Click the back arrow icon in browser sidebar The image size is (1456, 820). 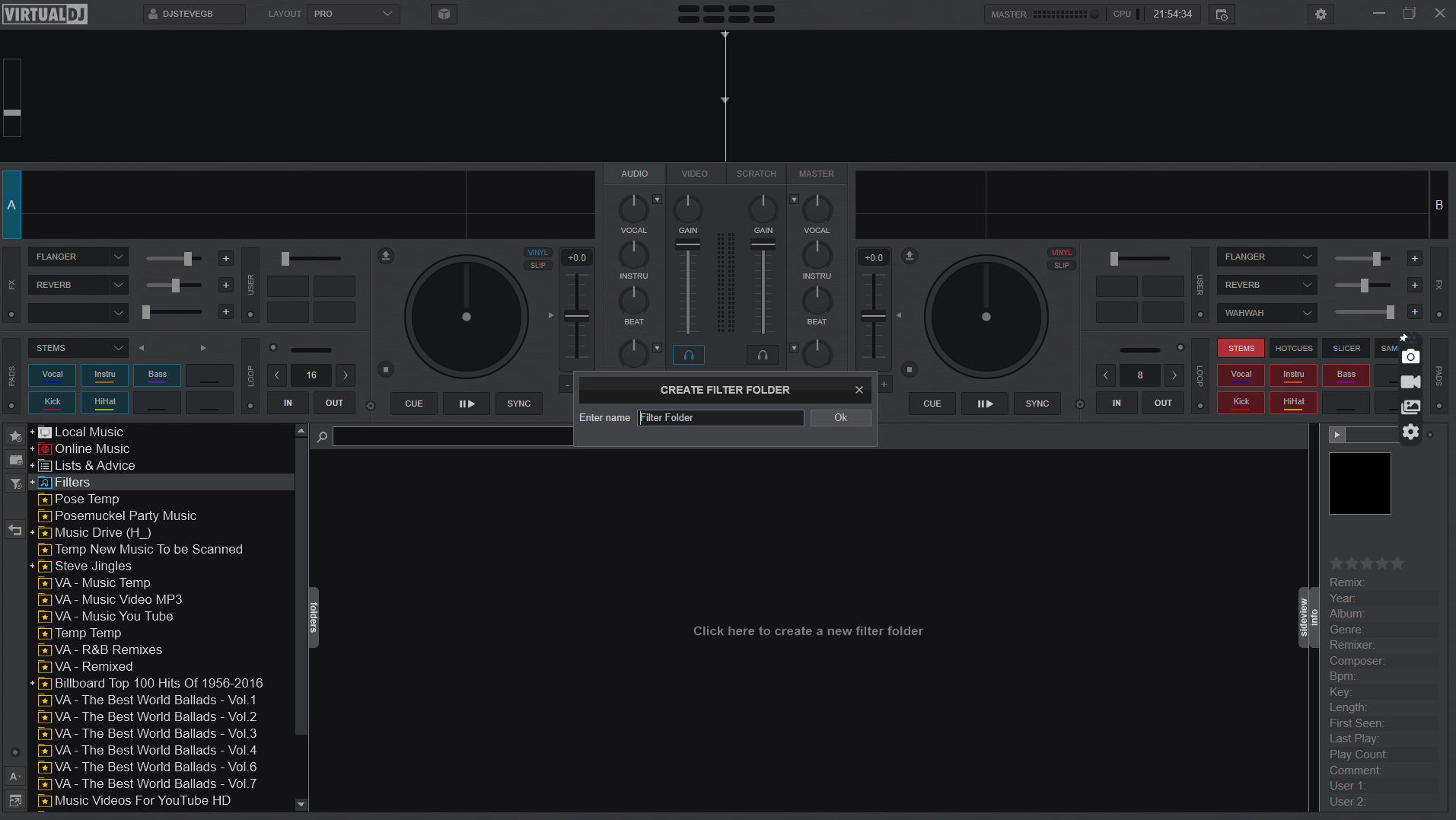click(x=15, y=530)
